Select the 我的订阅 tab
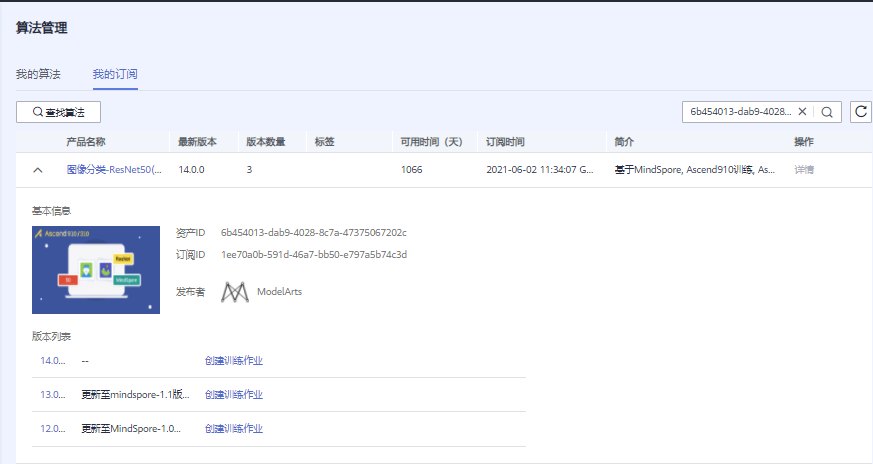Image resolution: width=873 pixels, height=464 pixels. [115, 75]
